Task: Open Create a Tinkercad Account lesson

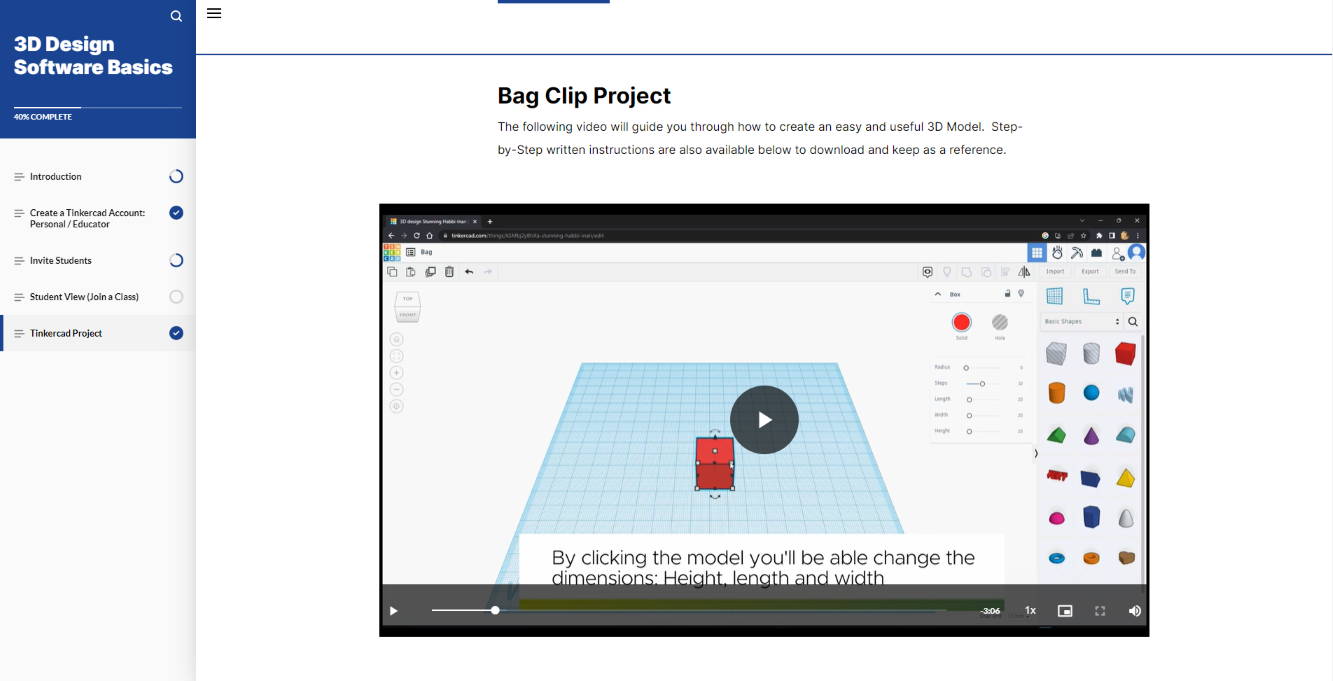Action: (x=98, y=218)
